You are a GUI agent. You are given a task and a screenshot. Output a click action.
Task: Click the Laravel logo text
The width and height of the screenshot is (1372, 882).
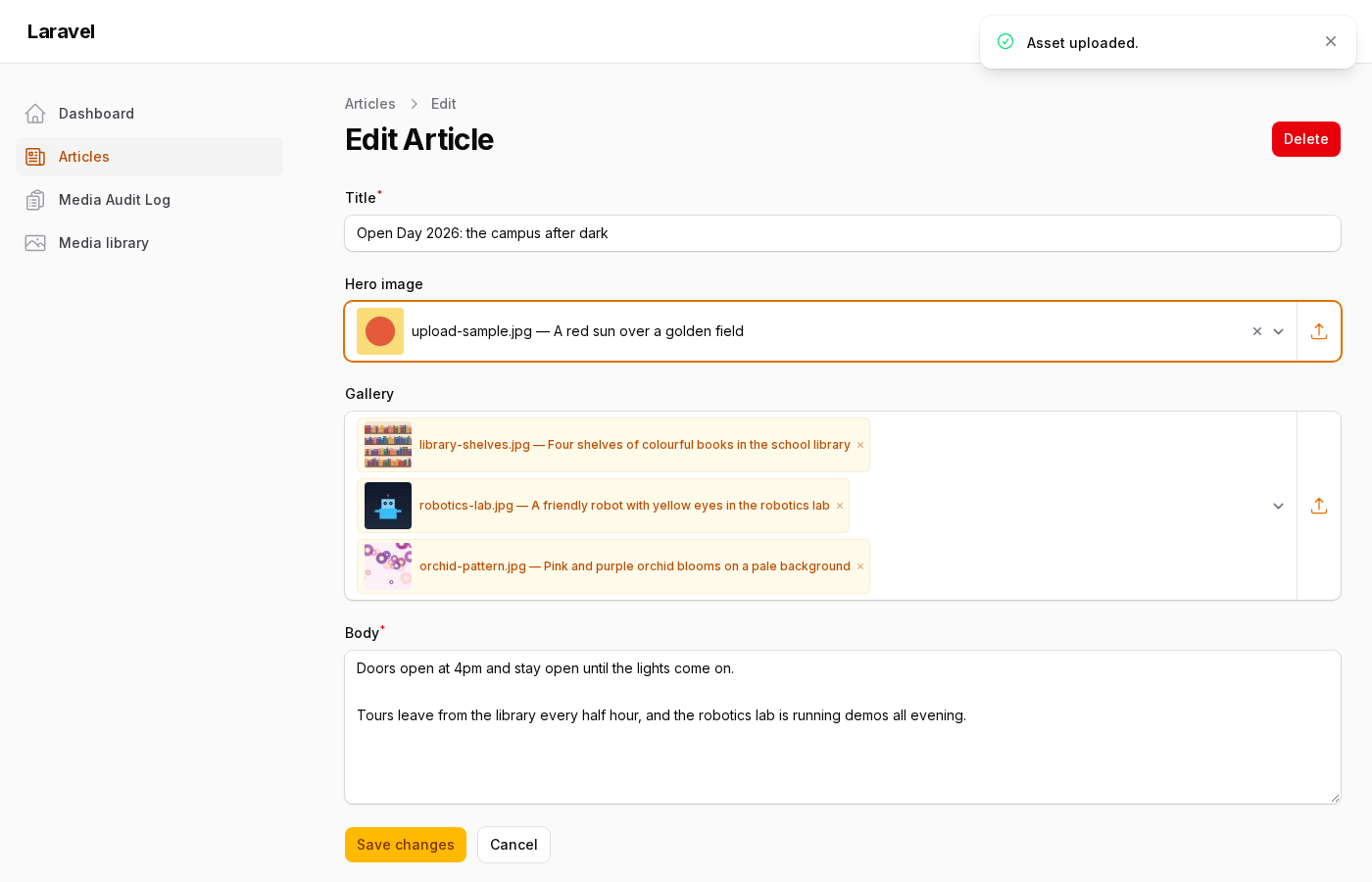click(61, 31)
